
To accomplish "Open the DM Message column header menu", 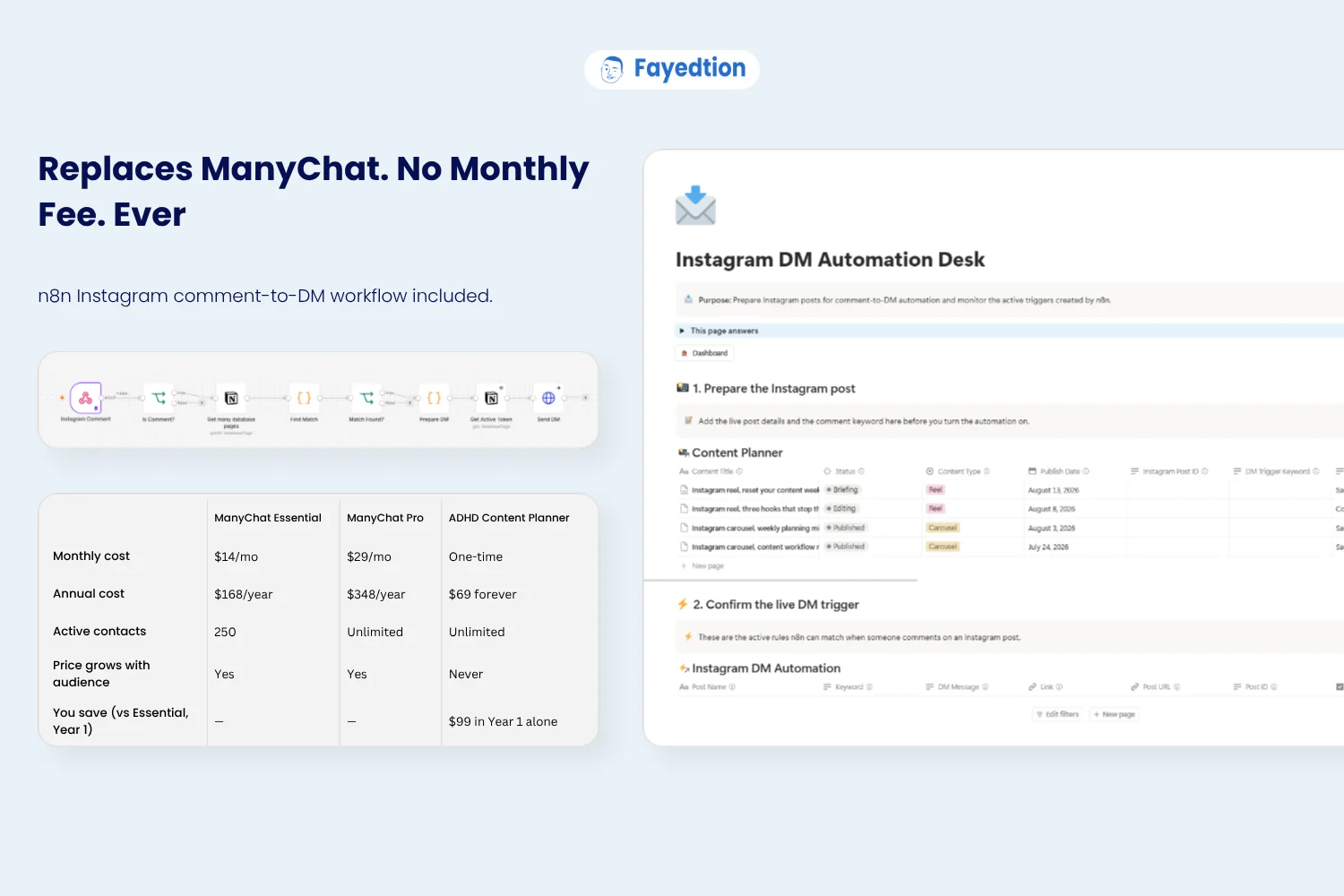I will [957, 687].
